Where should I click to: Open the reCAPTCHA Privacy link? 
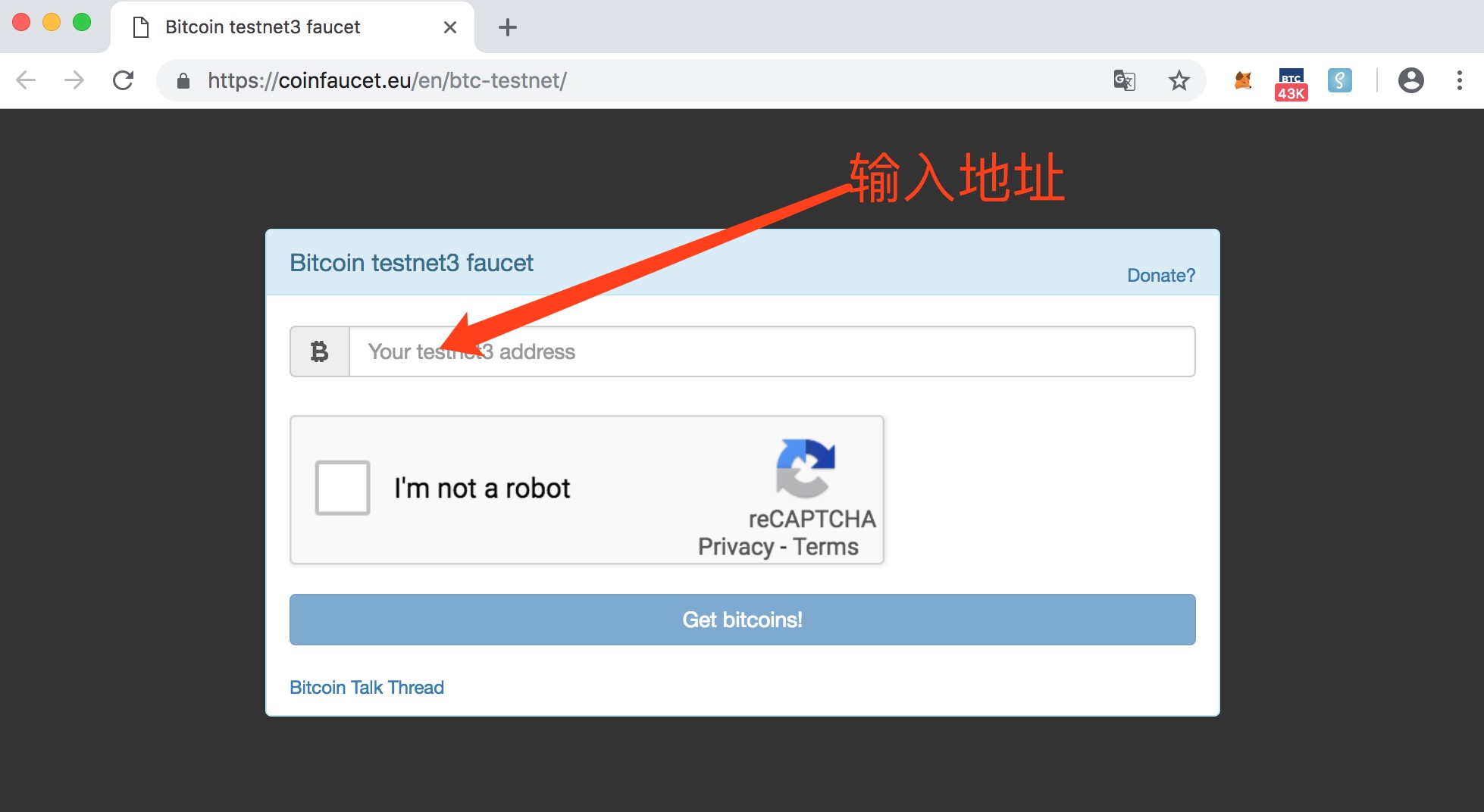[x=736, y=547]
